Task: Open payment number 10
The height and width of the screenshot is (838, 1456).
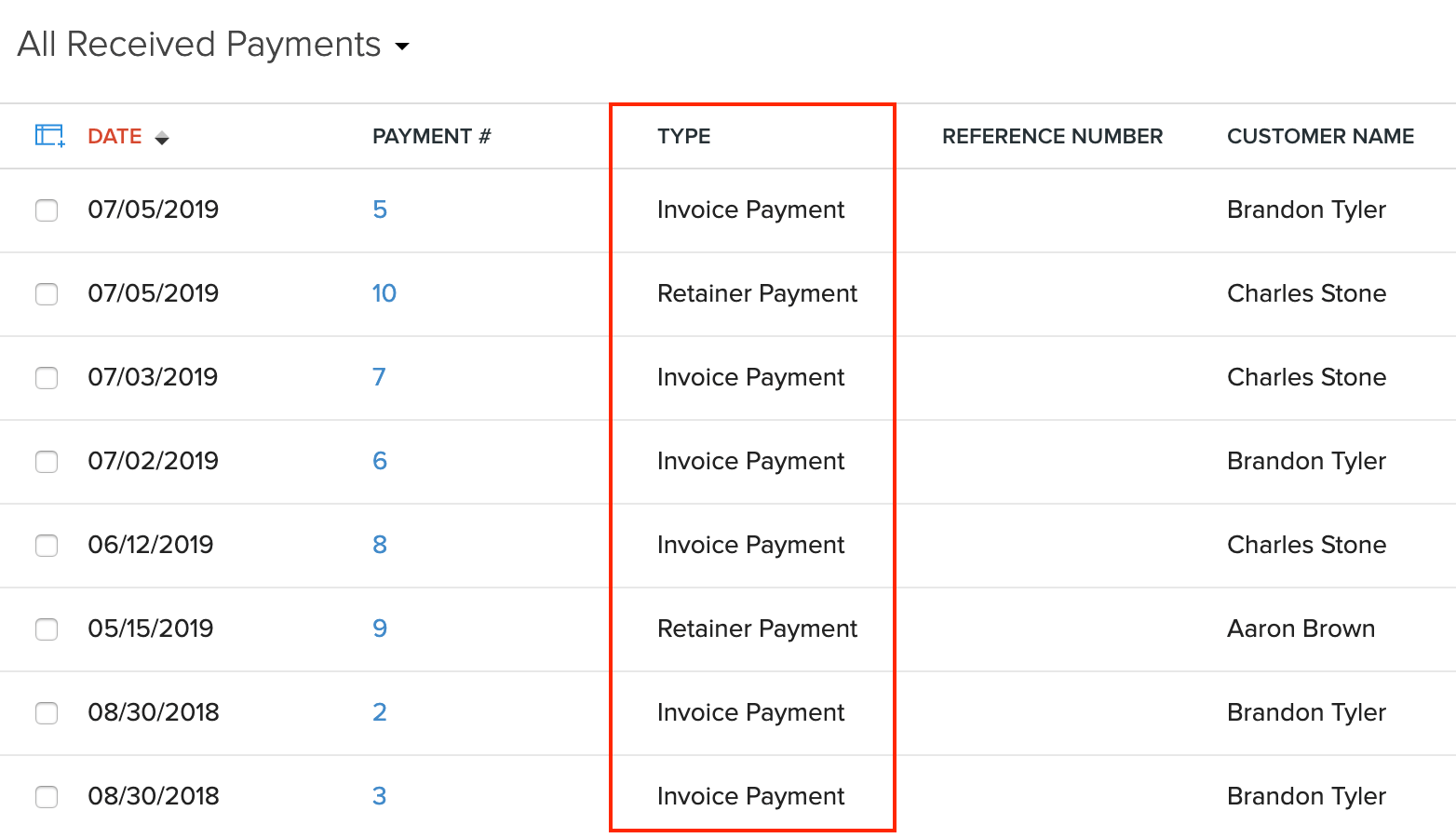Action: (x=384, y=293)
